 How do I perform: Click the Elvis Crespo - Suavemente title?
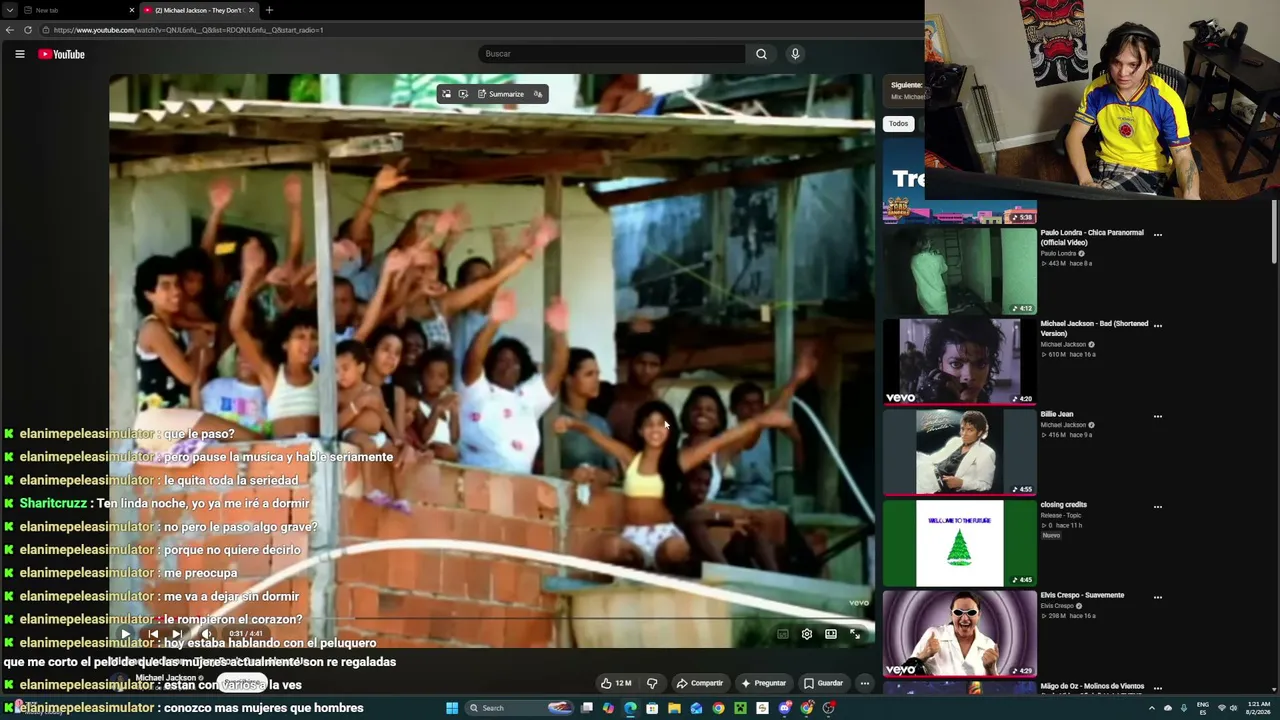1082,595
